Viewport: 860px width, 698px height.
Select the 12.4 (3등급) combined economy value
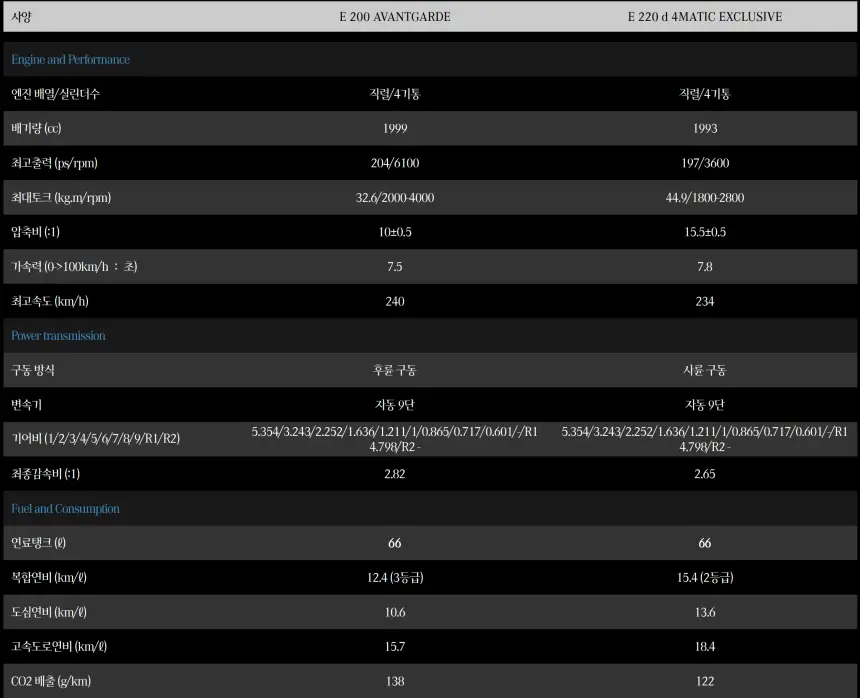point(395,577)
